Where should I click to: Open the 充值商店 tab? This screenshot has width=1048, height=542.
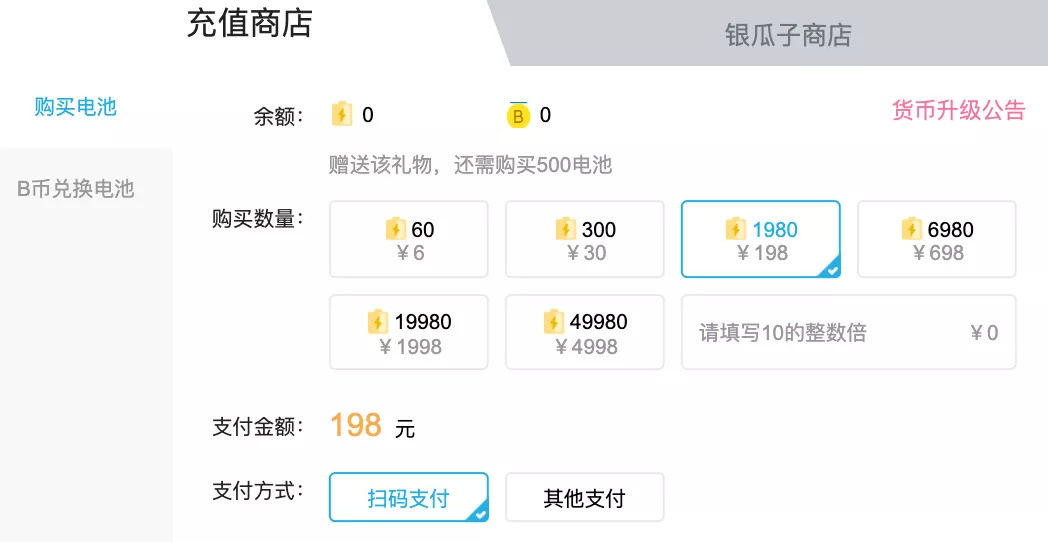[x=250, y=24]
